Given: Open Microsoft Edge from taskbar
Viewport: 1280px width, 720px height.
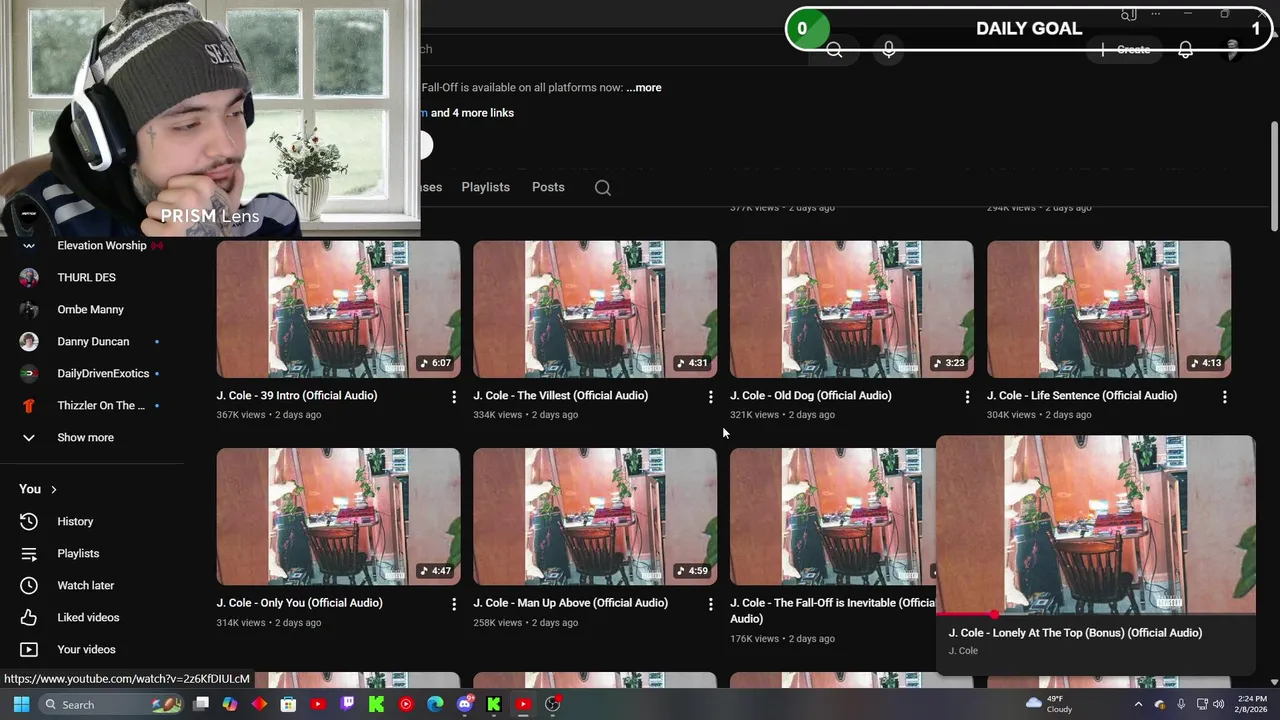Looking at the screenshot, I should coord(435,704).
